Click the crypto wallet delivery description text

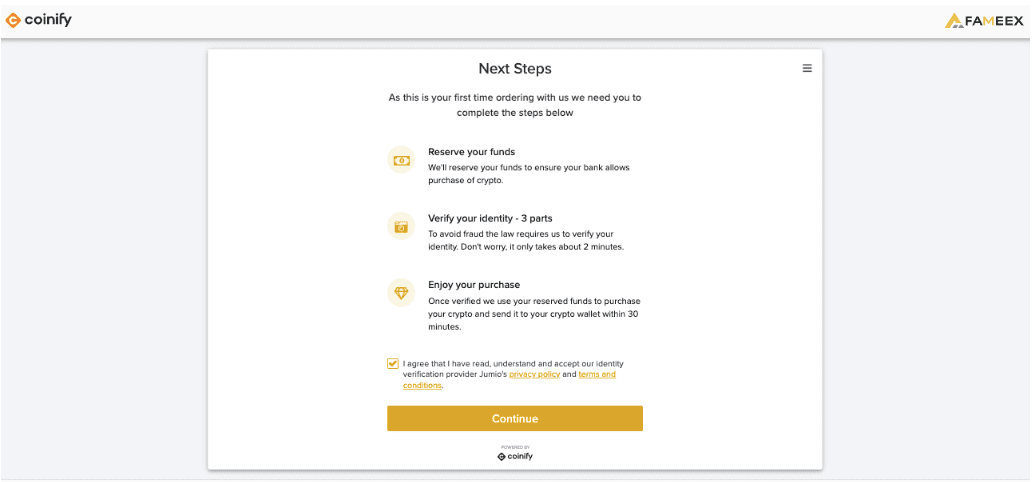[534, 313]
